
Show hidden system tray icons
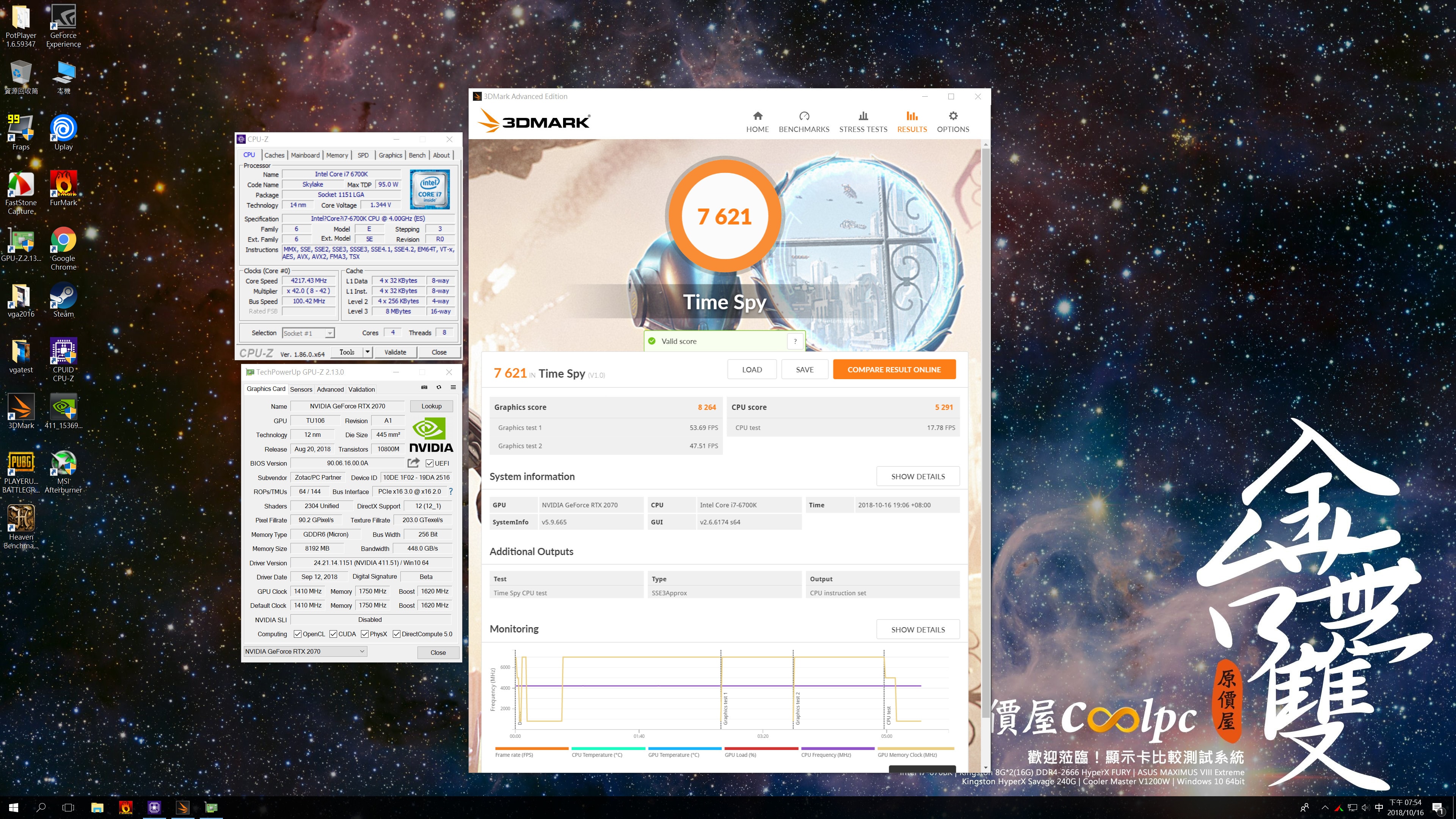pyautogui.click(x=1325, y=808)
